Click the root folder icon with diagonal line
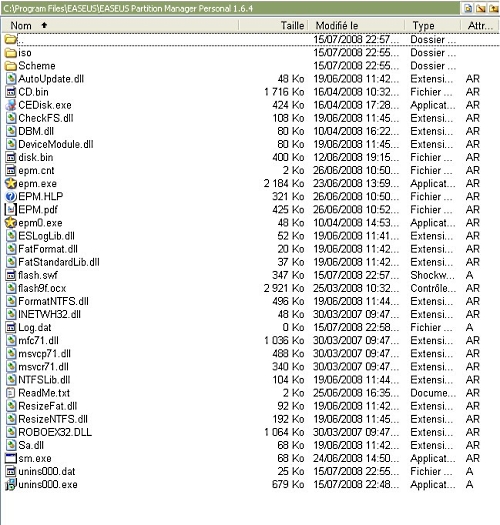This screenshot has width=500, height=525. coord(481,8)
